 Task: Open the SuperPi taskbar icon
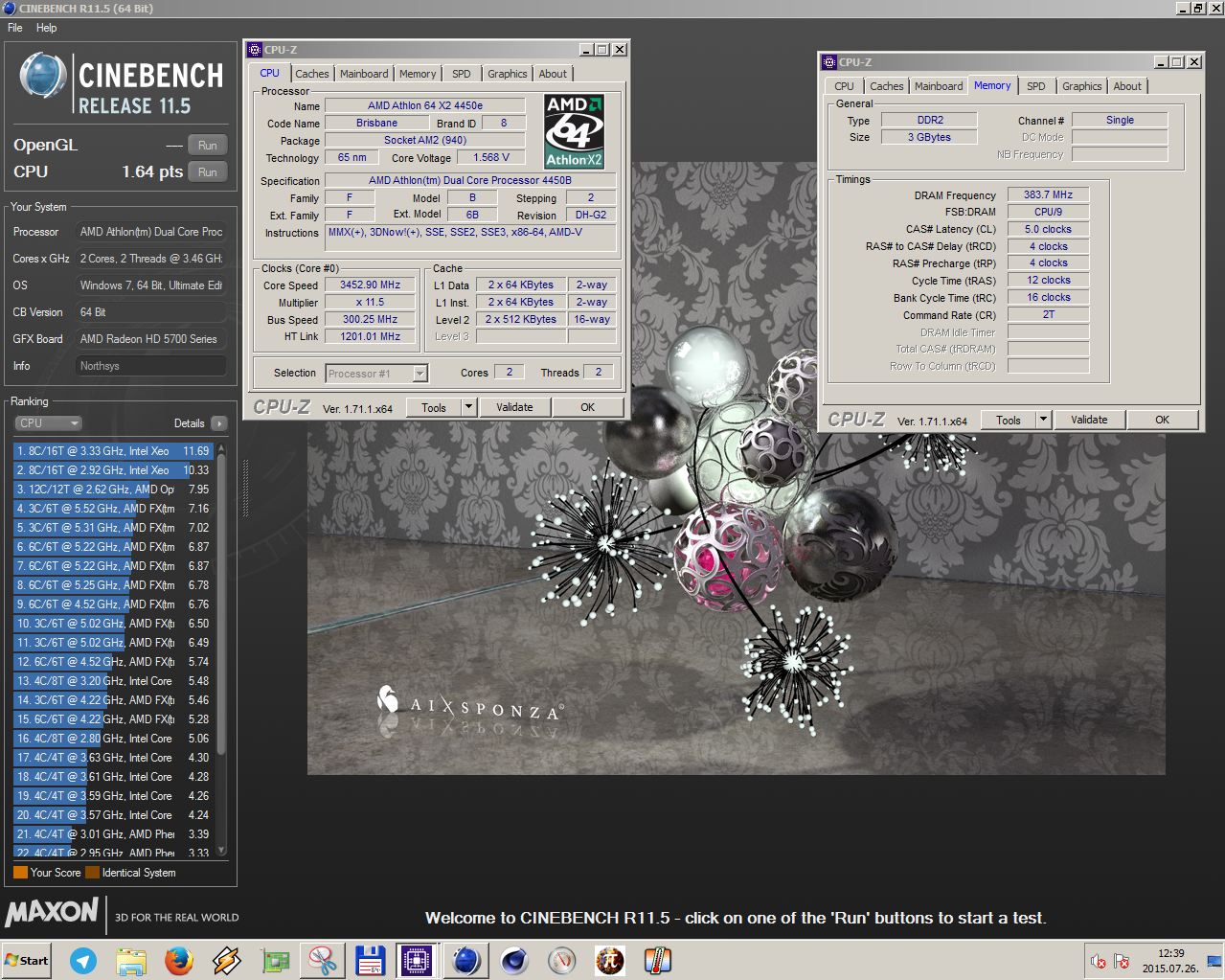point(610,960)
